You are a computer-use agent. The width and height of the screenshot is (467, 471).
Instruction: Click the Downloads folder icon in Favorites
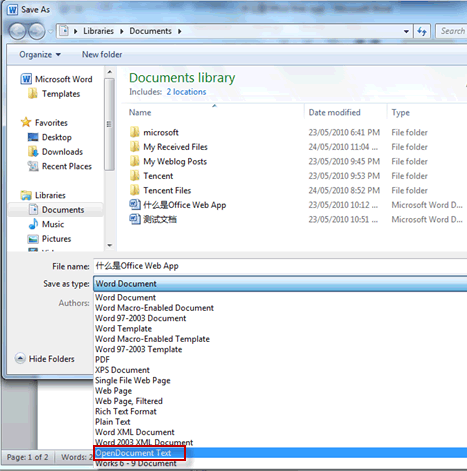pyautogui.click(x=33, y=152)
